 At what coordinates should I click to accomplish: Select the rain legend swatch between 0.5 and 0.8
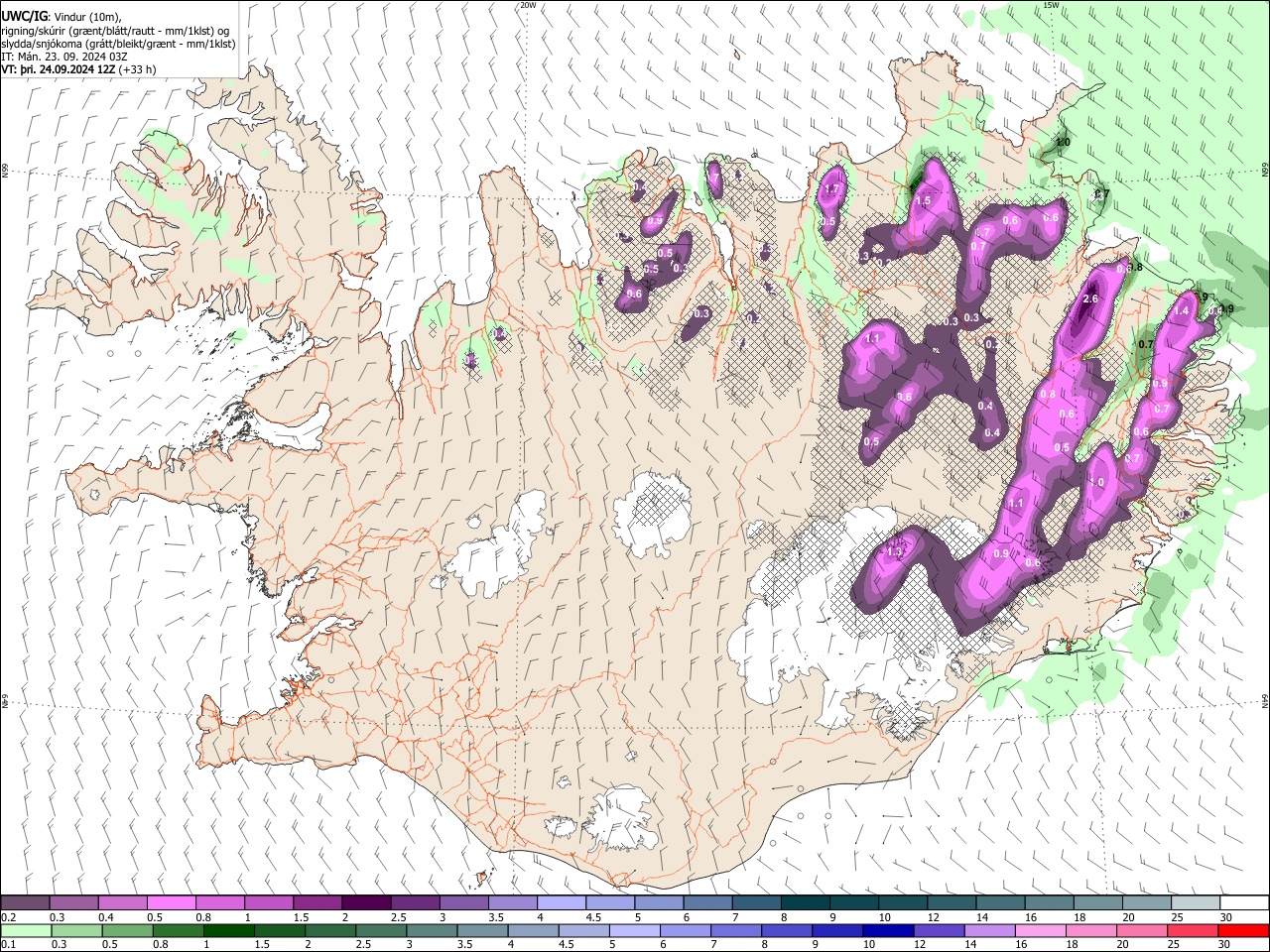pyautogui.click(x=127, y=931)
